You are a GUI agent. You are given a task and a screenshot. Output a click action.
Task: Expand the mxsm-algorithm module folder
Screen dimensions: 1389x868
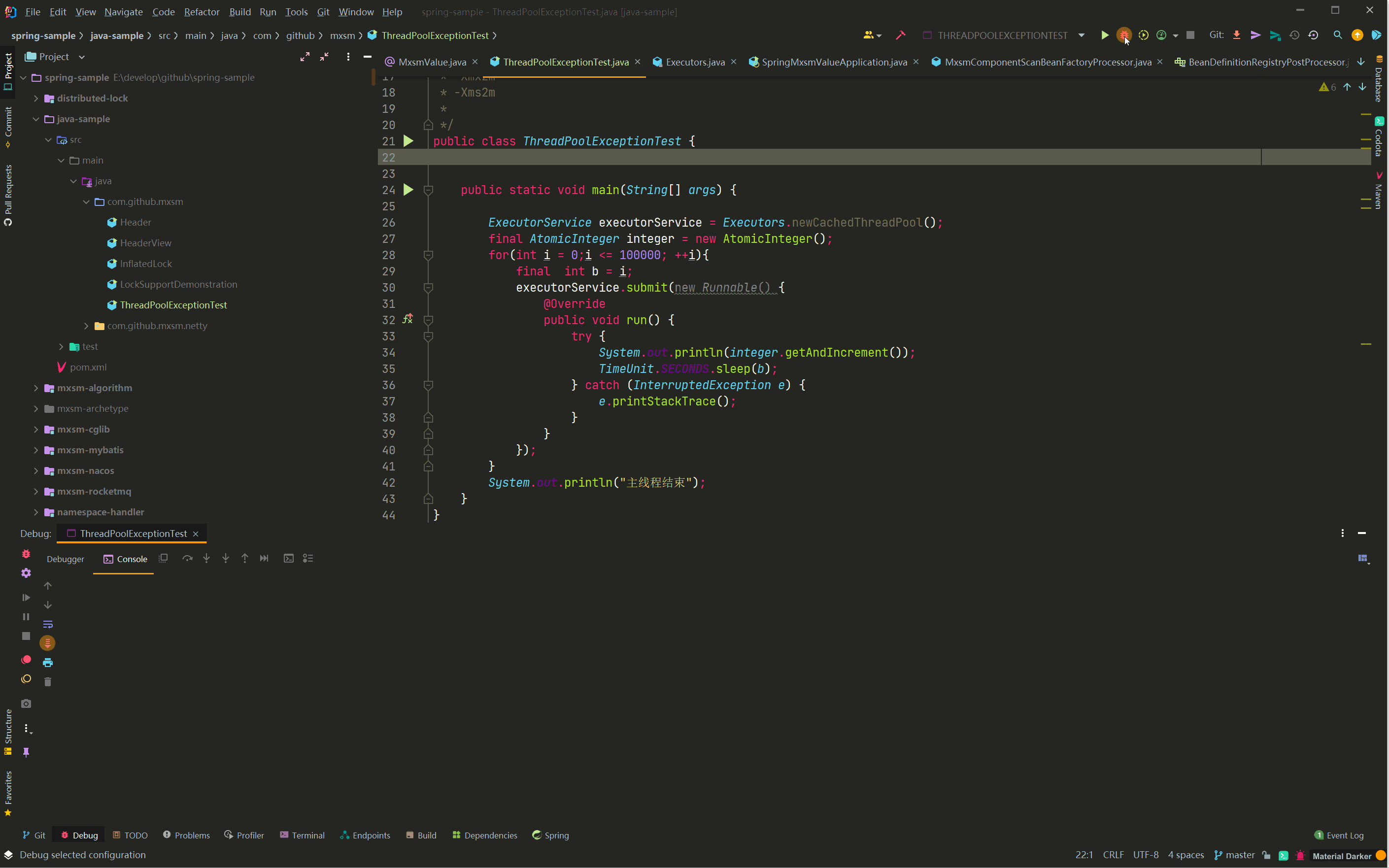[36, 388]
